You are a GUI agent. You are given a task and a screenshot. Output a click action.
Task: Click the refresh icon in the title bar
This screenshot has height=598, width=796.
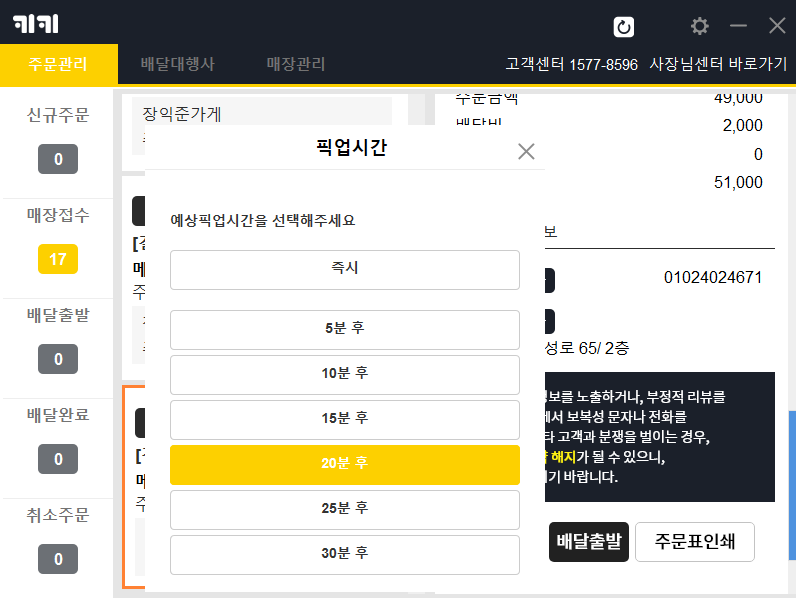(x=623, y=27)
